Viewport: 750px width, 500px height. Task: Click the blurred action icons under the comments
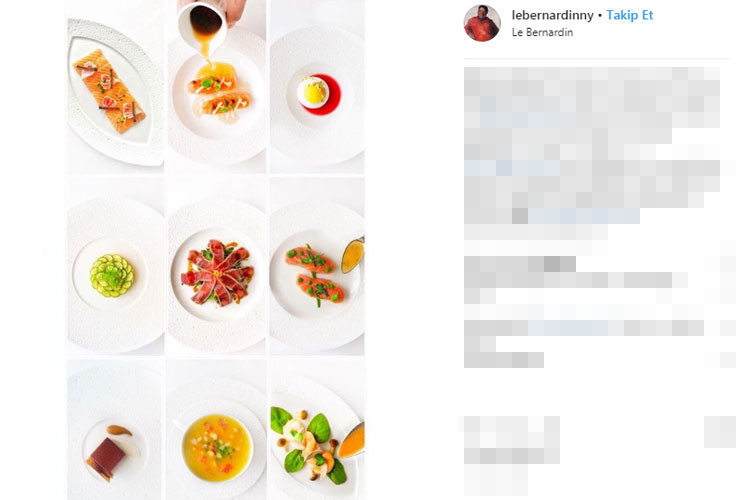pyautogui.click(x=512, y=440)
